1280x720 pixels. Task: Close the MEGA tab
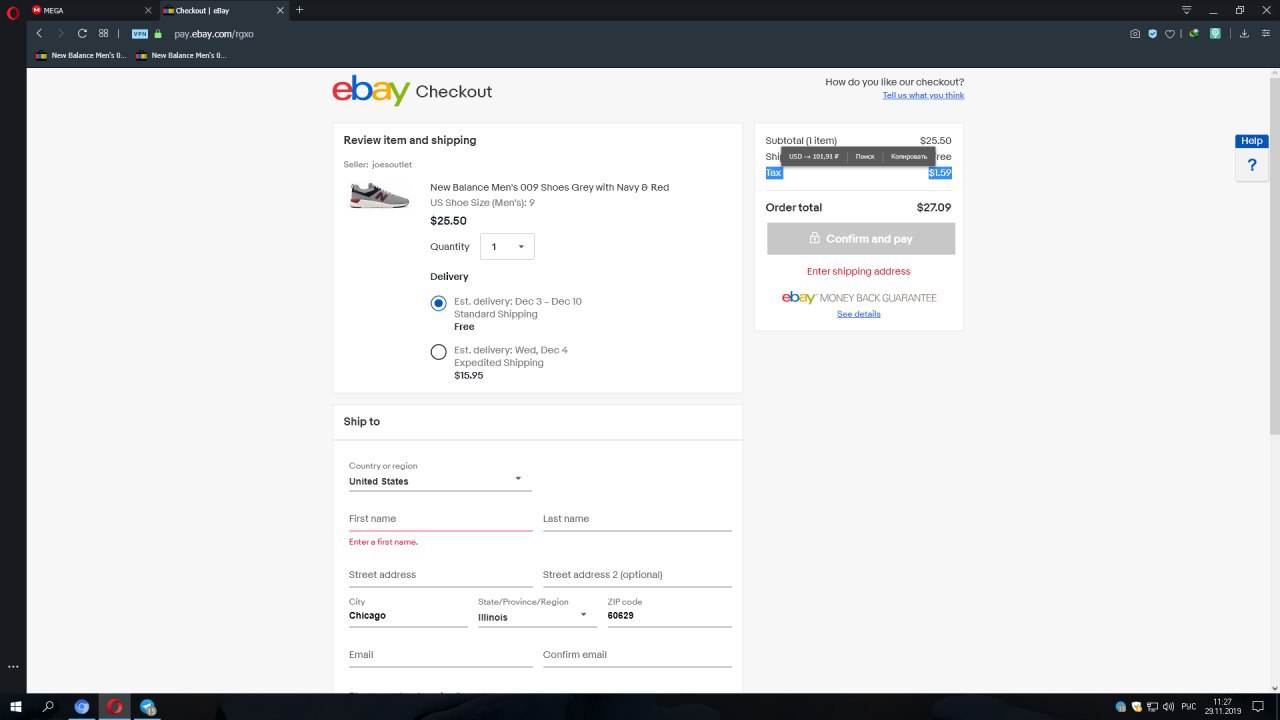click(148, 10)
